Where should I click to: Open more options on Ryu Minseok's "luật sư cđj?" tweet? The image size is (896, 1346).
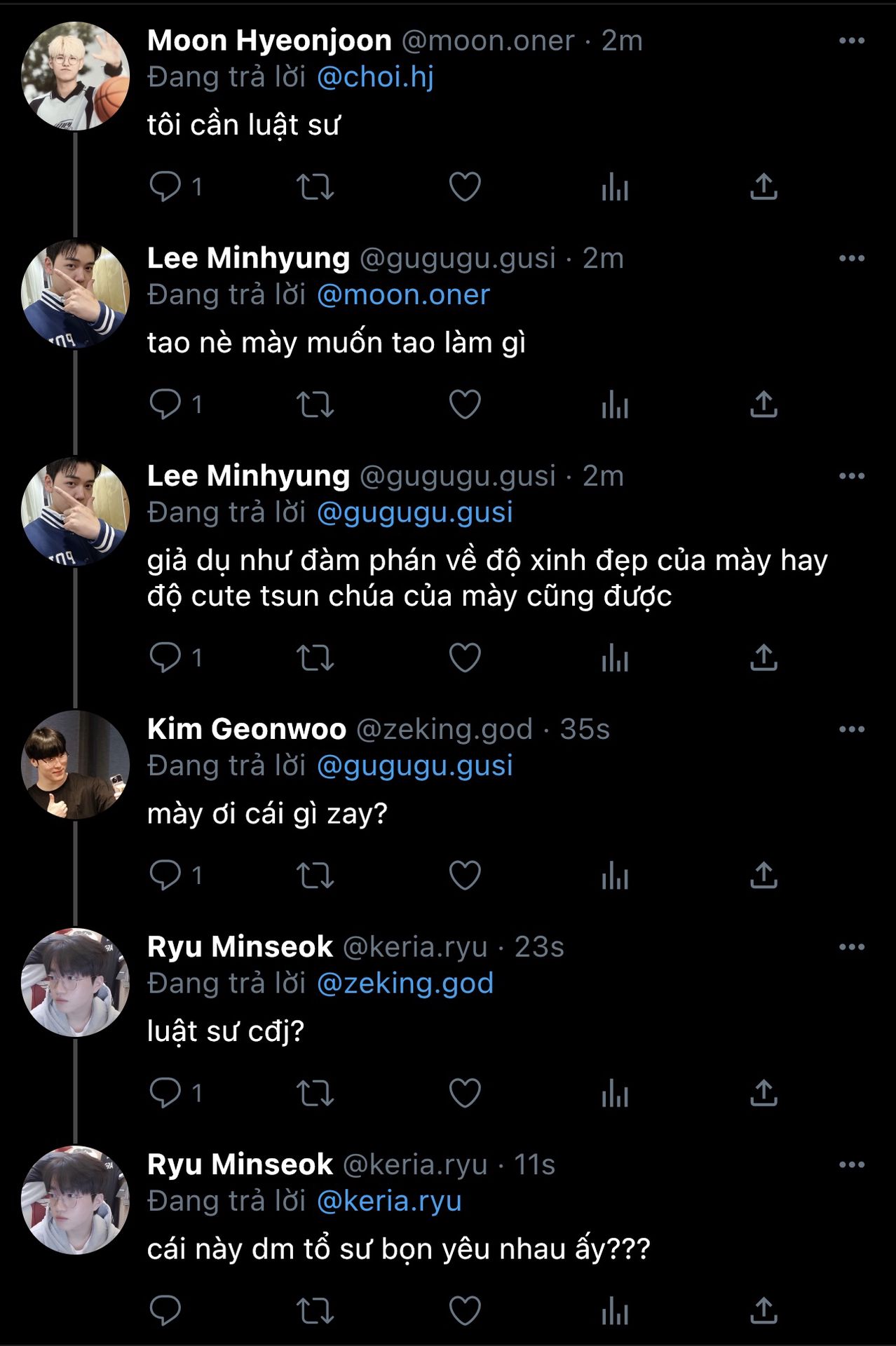point(851,947)
